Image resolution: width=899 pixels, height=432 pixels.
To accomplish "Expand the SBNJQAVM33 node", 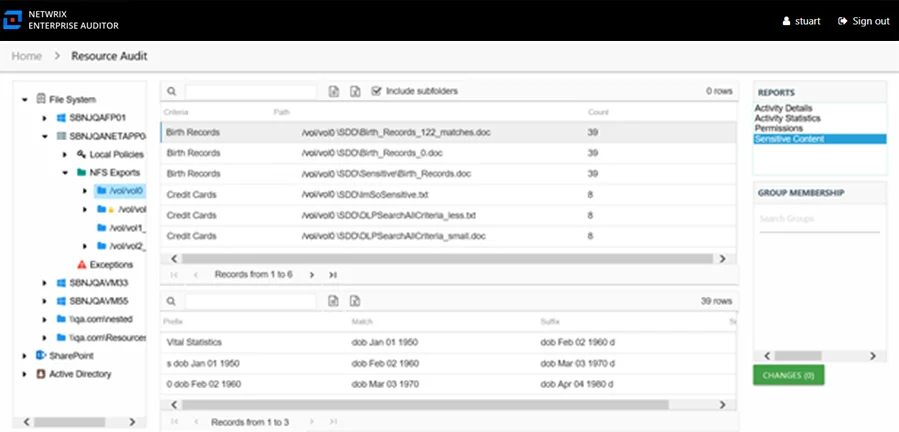I will (45, 283).
